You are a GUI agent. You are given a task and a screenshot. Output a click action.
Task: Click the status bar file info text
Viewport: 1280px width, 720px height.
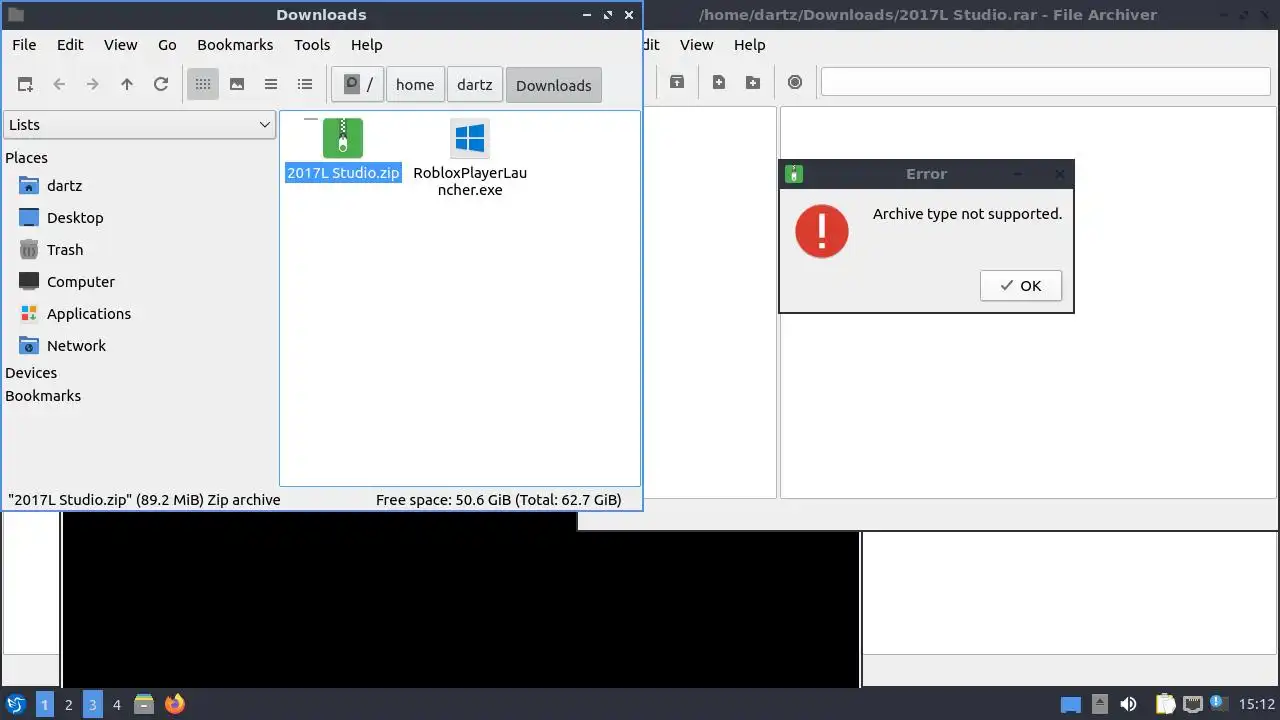click(x=144, y=500)
